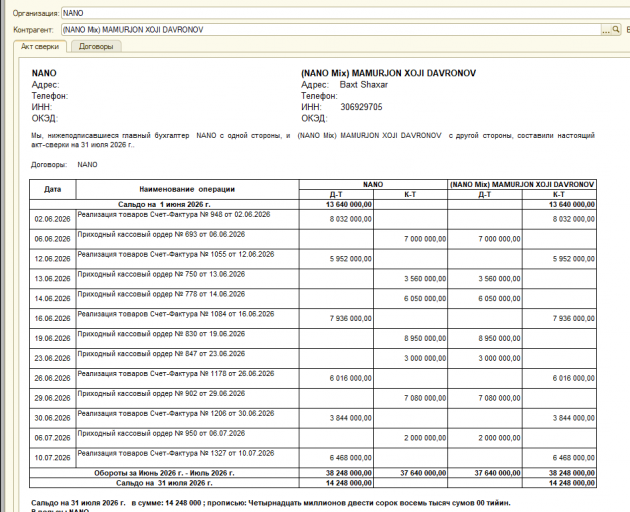Select the date cell 16.06.2026
The height and width of the screenshot is (512, 630).
[53, 319]
